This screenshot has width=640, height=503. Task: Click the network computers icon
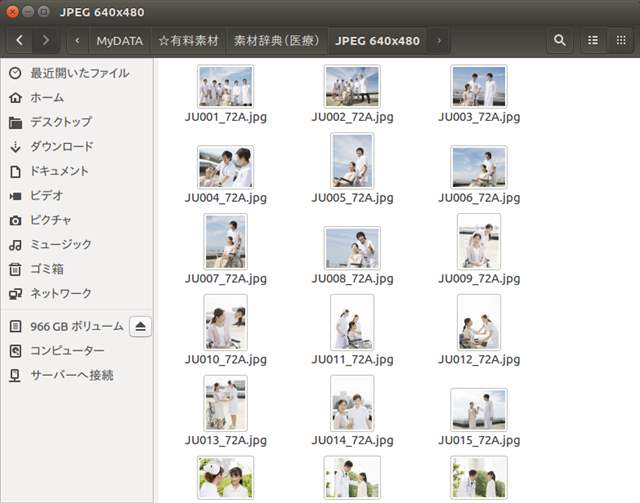click(x=16, y=294)
